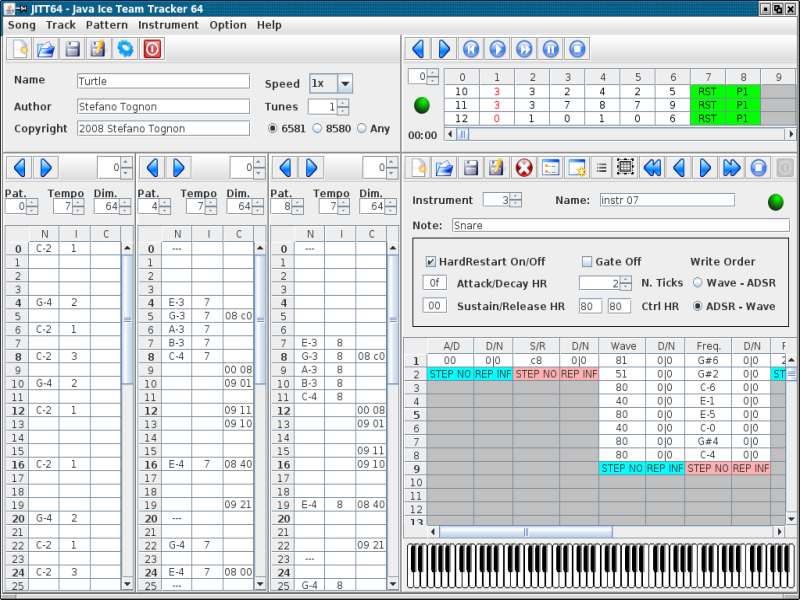Screen dimensions: 800x600
Task: Click the Author text field
Action: [x=163, y=106]
